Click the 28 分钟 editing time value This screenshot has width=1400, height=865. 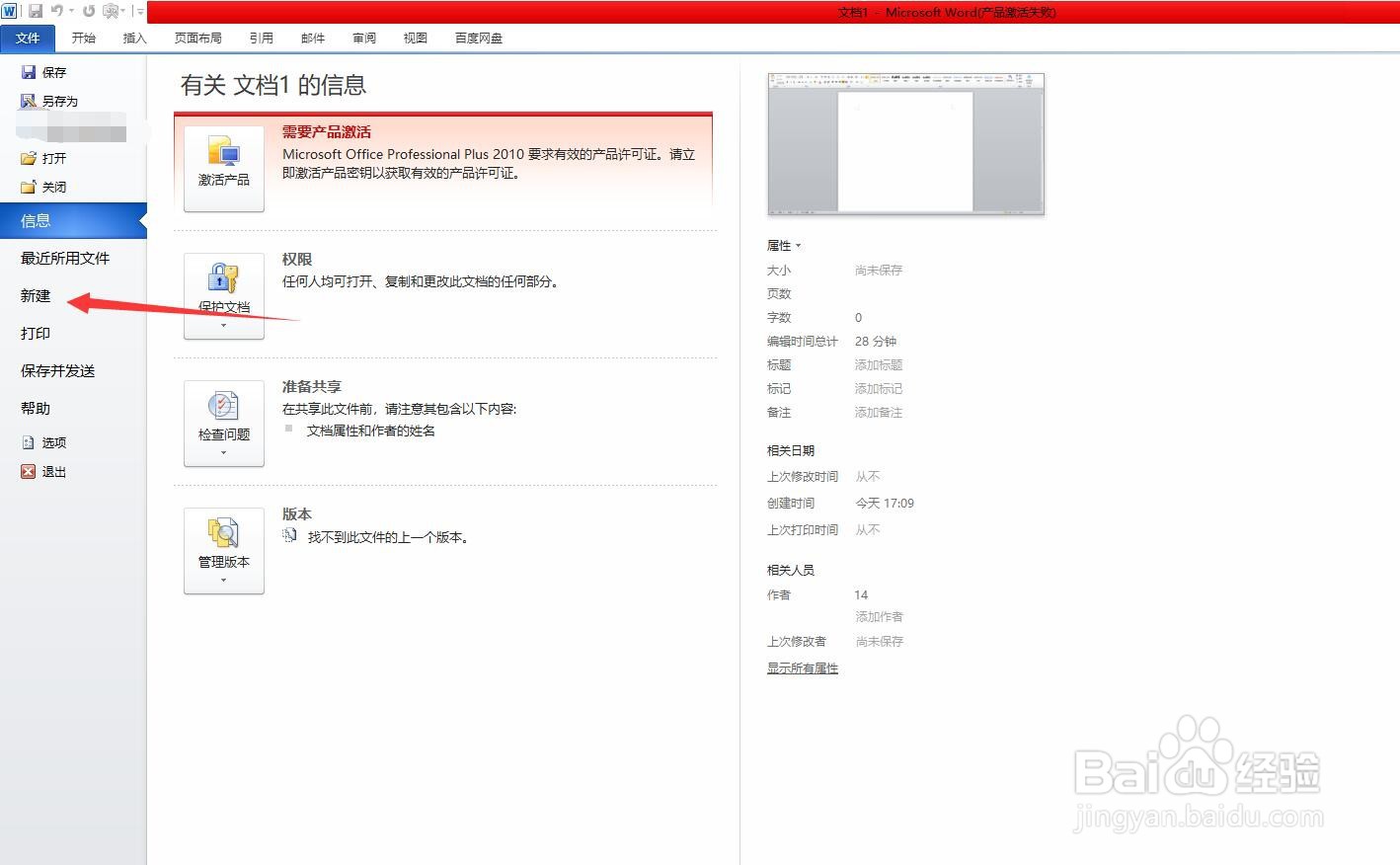tap(876, 341)
